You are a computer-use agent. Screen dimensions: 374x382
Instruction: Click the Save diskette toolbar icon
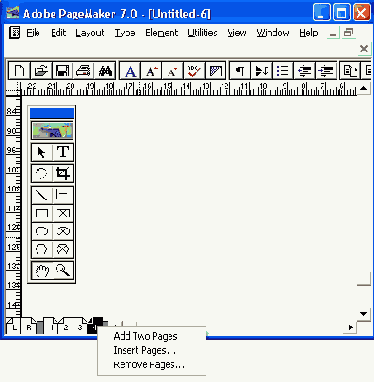pyautogui.click(x=62, y=71)
